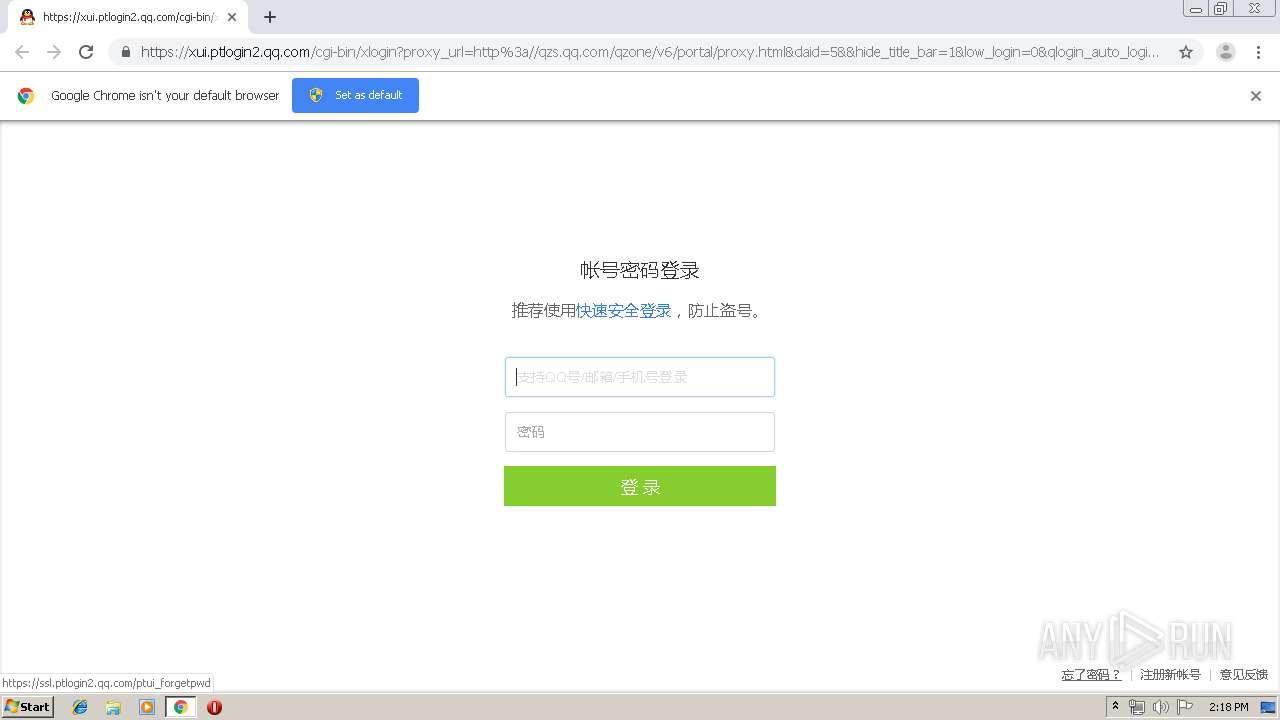Click Set as default button
The height and width of the screenshot is (720, 1280).
point(355,95)
